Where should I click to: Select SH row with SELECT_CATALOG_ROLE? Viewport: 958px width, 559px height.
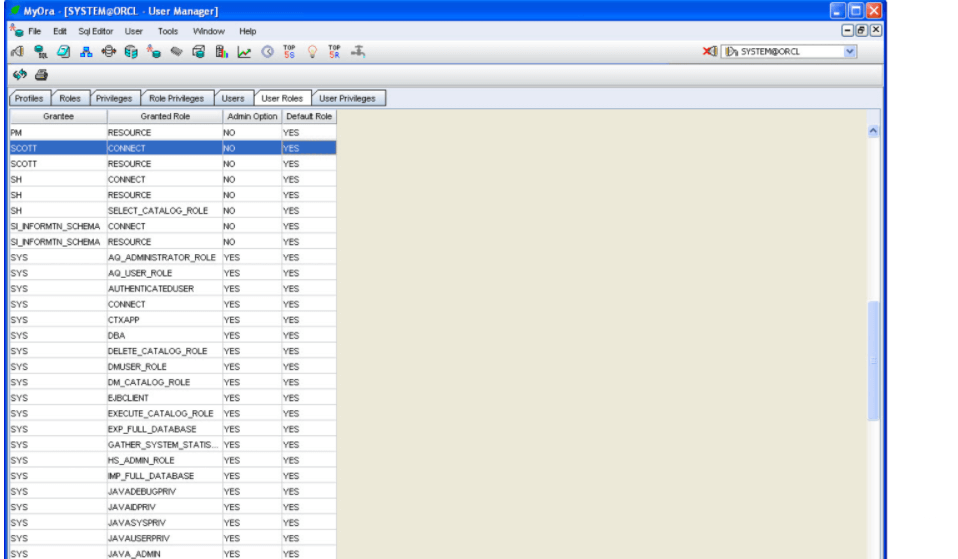point(173,211)
